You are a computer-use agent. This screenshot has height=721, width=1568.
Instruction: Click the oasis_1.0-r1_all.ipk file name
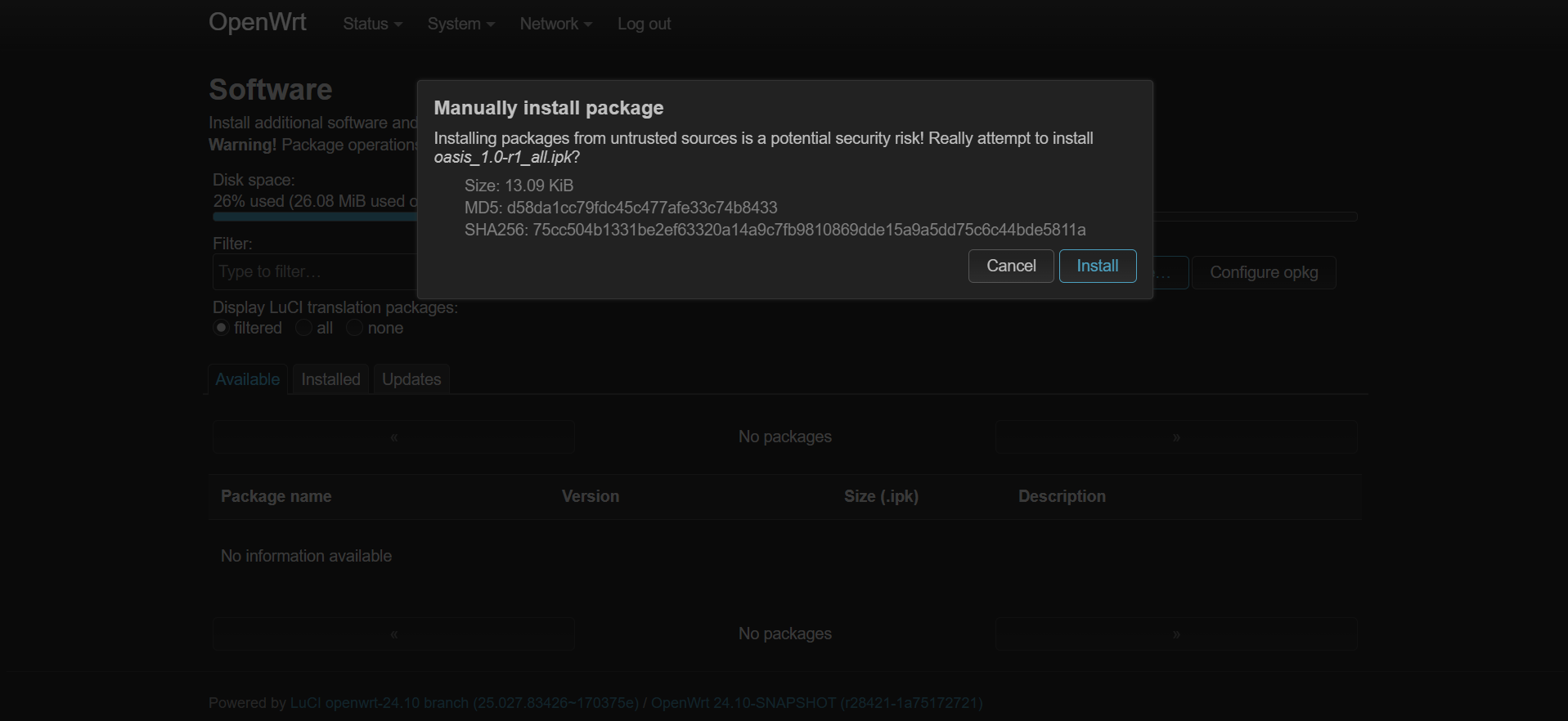(x=502, y=157)
